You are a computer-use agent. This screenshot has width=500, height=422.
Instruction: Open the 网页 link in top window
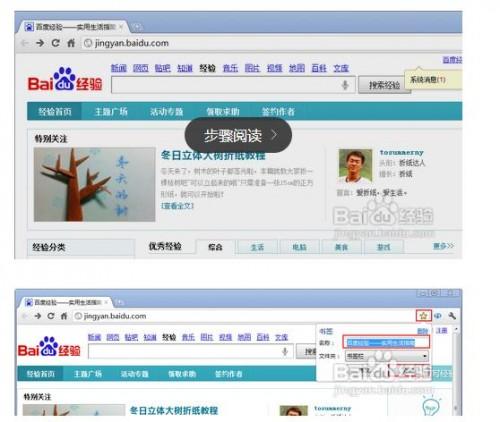(x=141, y=68)
